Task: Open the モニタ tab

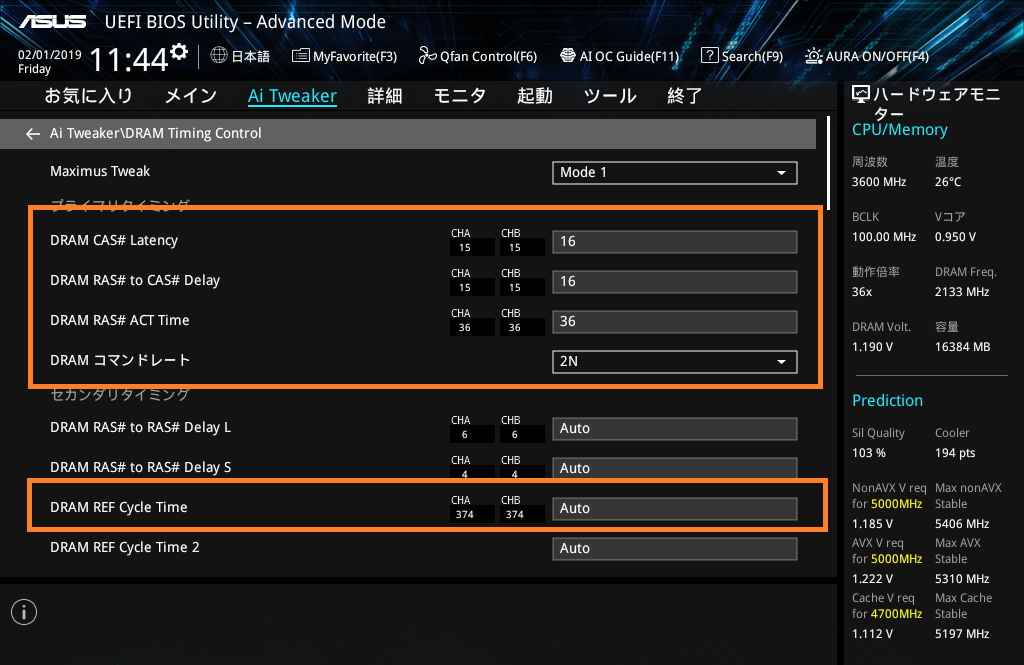Action: pyautogui.click(x=460, y=96)
